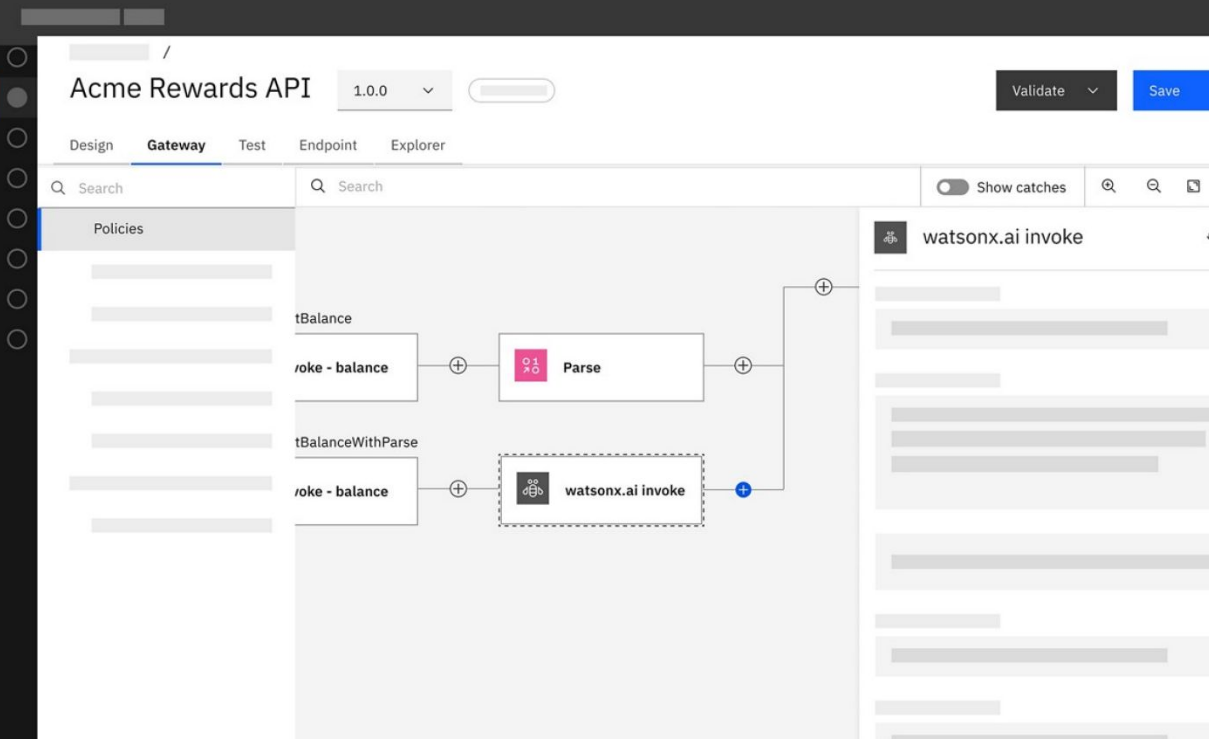Viewport: 1209px width, 743px height.
Task: Expand the Validate dropdown arrow
Action: click(1093, 91)
